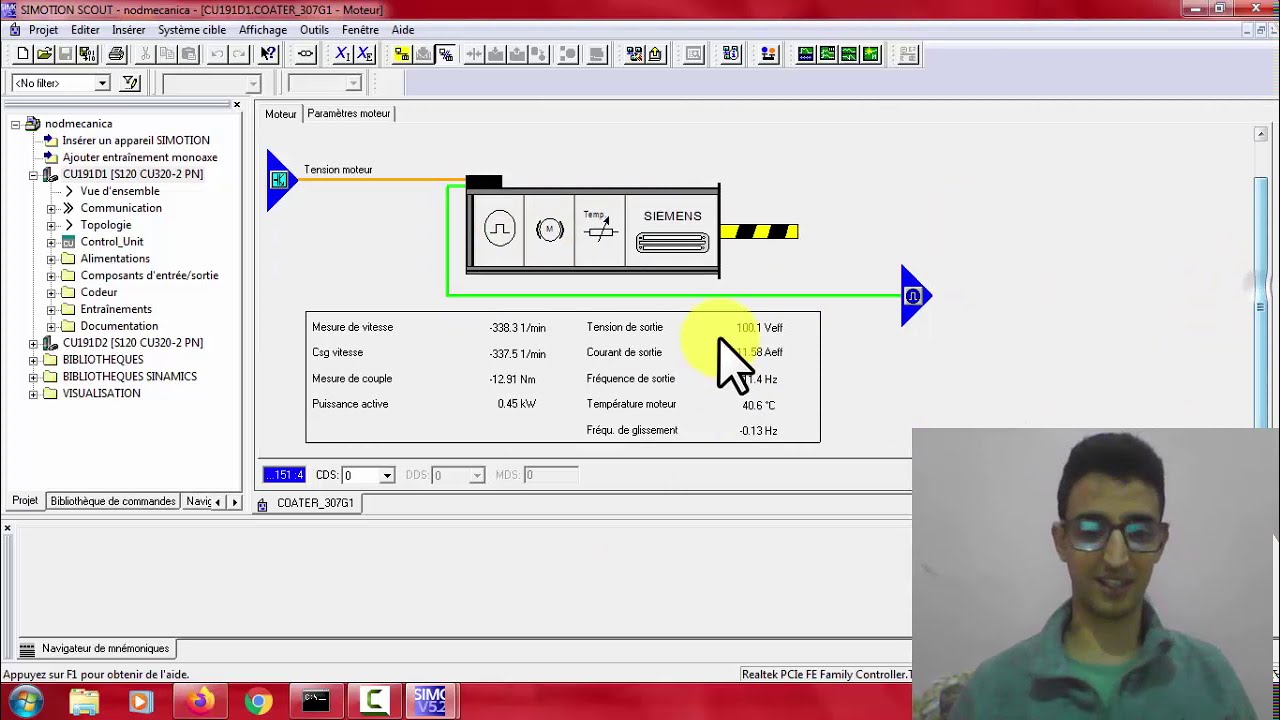The height and width of the screenshot is (720, 1280).
Task: Open the Navigateur de mnémoniques tab
Action: [x=96, y=648]
